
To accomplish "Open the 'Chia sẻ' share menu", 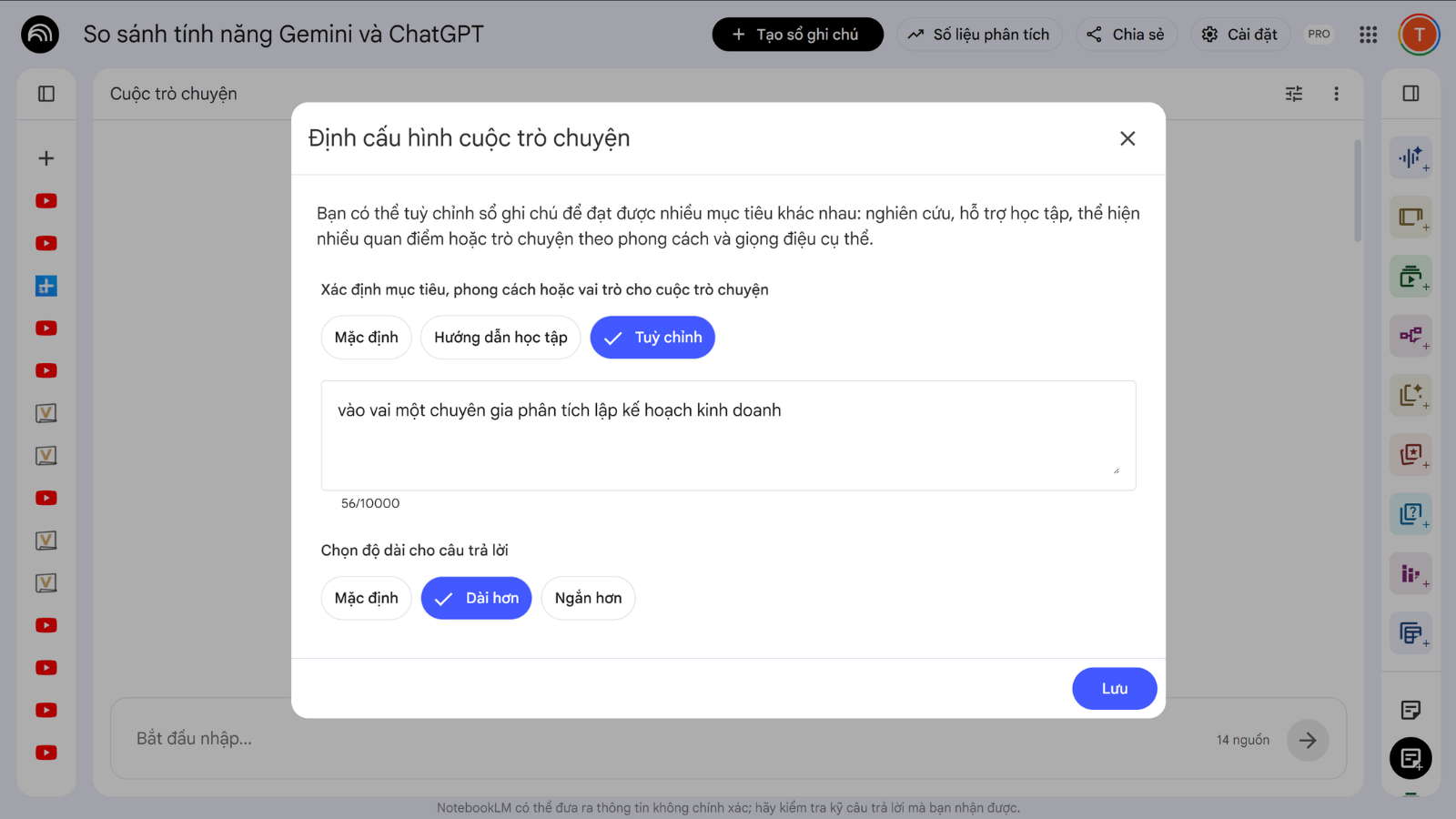I will [1127, 35].
